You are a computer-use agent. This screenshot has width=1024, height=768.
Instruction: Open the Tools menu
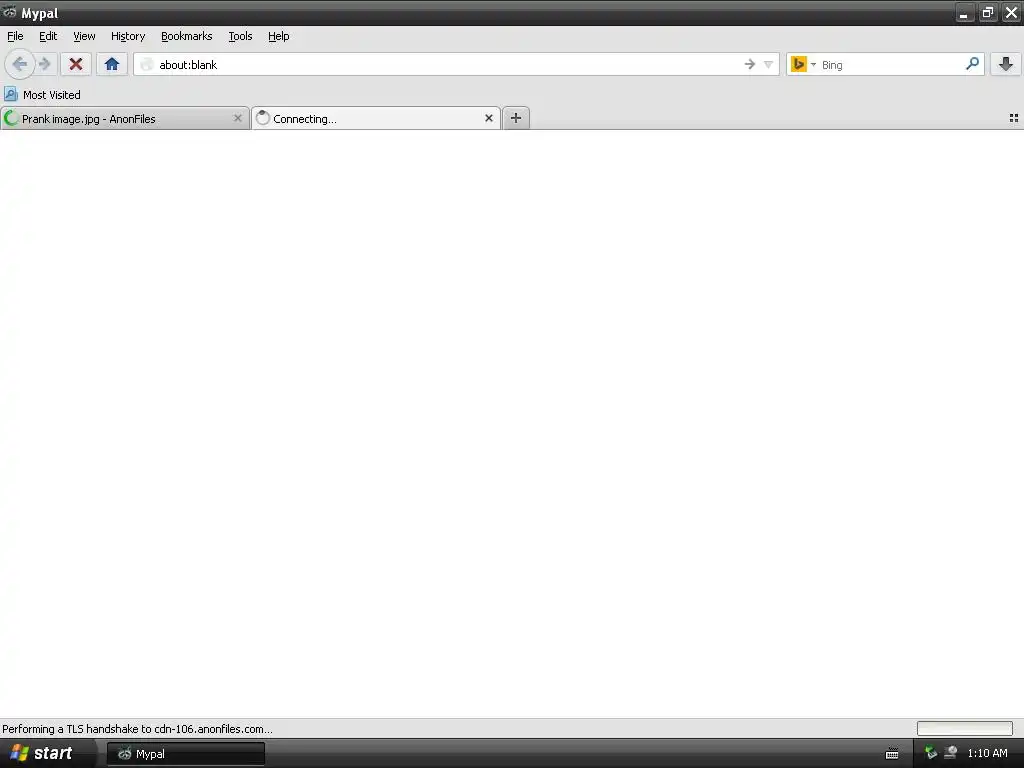240,37
